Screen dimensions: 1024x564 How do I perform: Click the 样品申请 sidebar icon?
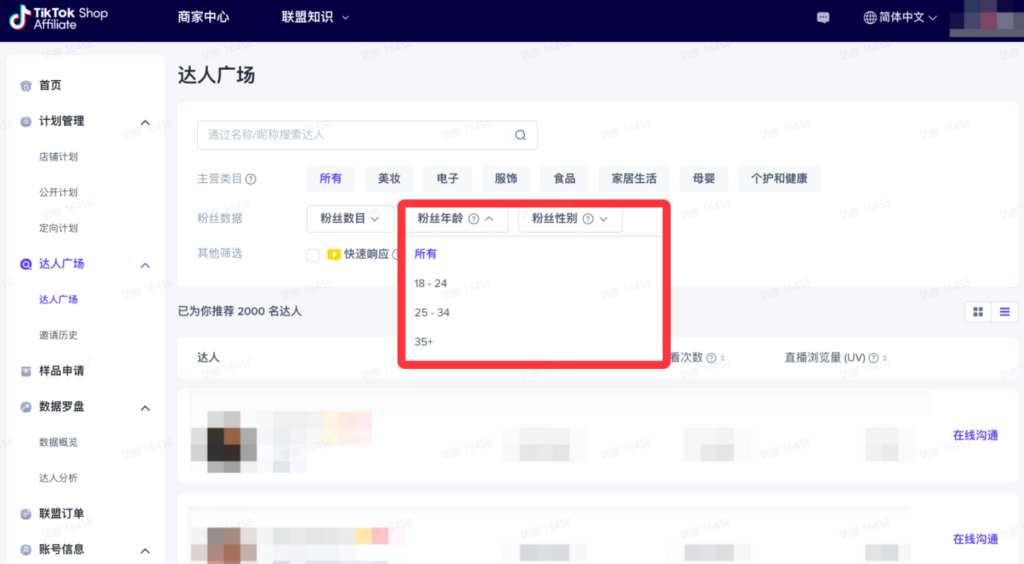[x=25, y=371]
